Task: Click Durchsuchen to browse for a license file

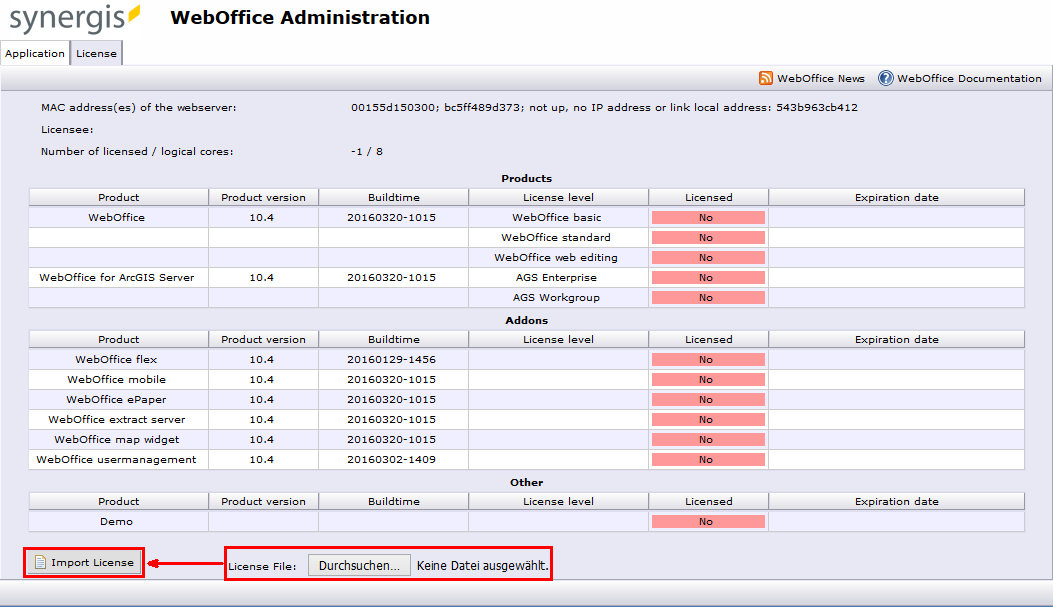Action: [x=360, y=563]
